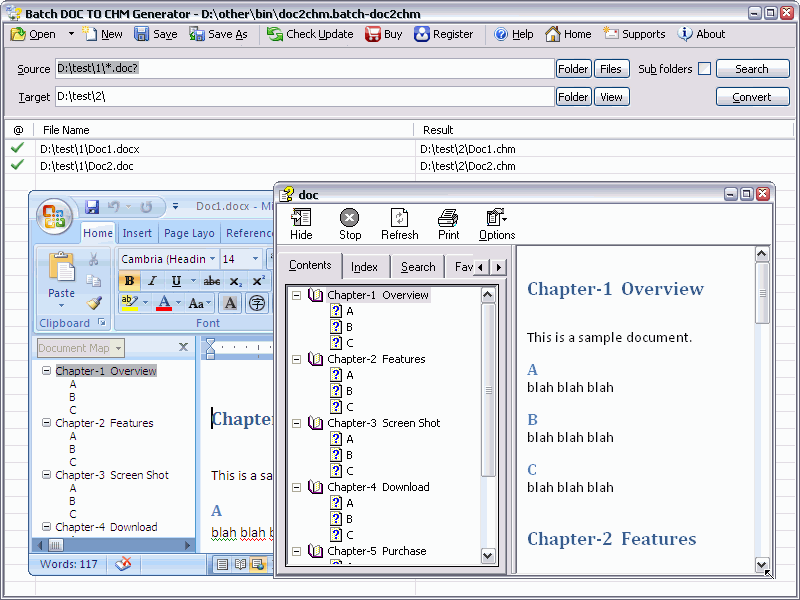Collapse Chapter-2 Features in CHM contents
800x600 pixels.
coord(296,359)
